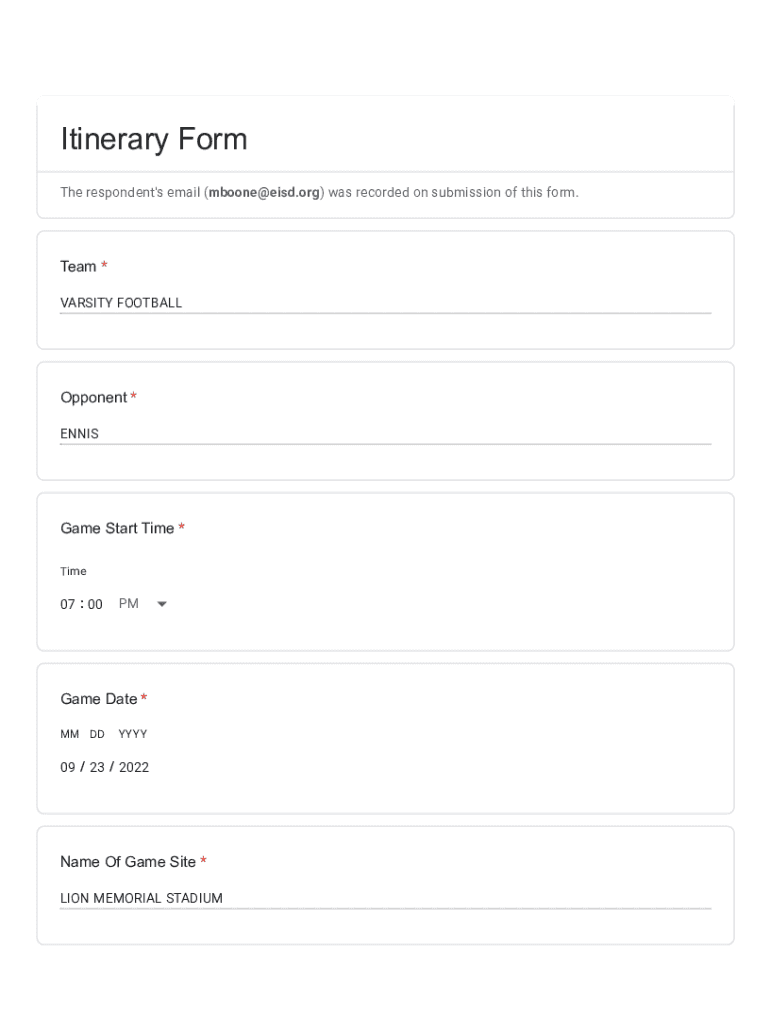Click the Game Date heading
Image resolution: width=770 pixels, height=1024 pixels.
98,699
